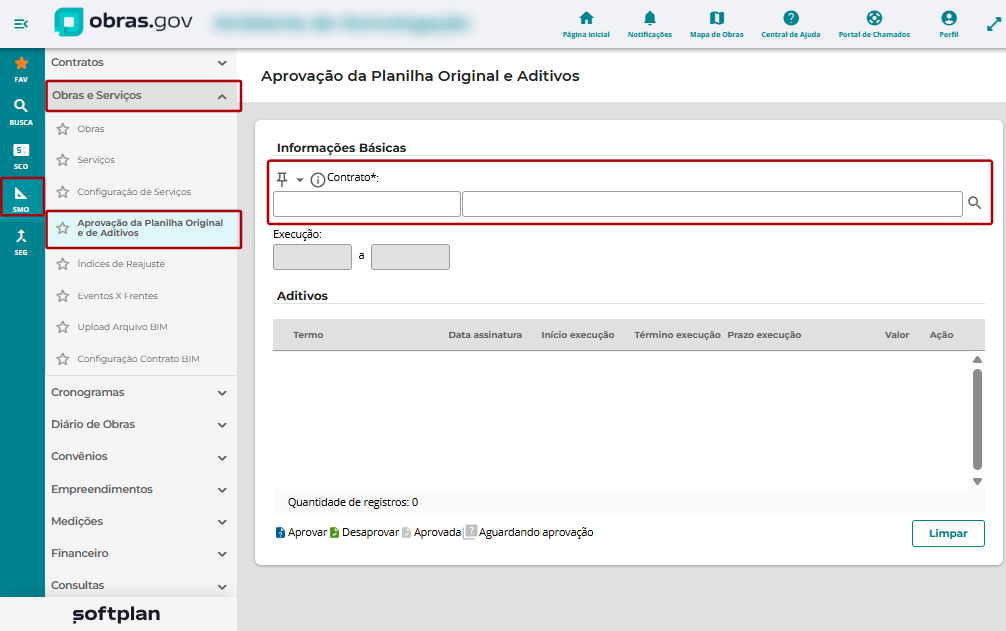Click the Desaprovar legend icon
Viewport: 1006px width, 631px height.
tap(334, 533)
